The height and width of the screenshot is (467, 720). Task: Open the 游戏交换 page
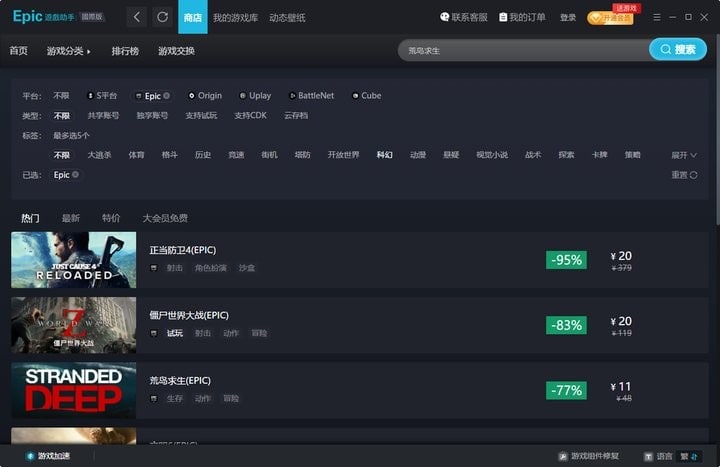pyautogui.click(x=176, y=51)
